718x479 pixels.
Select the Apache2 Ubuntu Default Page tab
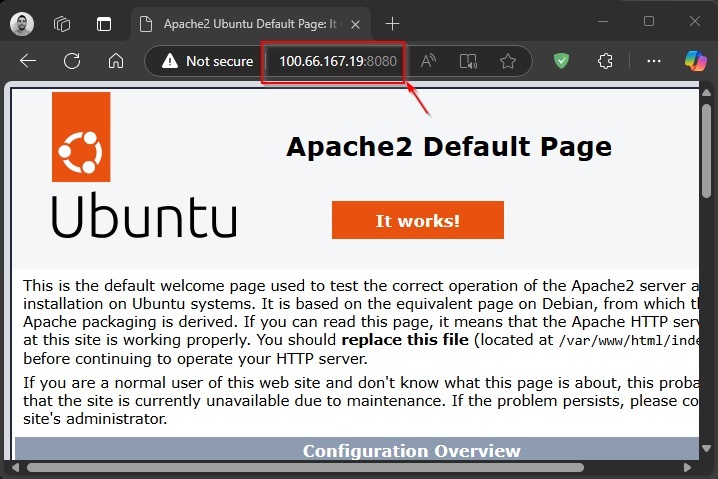(x=250, y=24)
